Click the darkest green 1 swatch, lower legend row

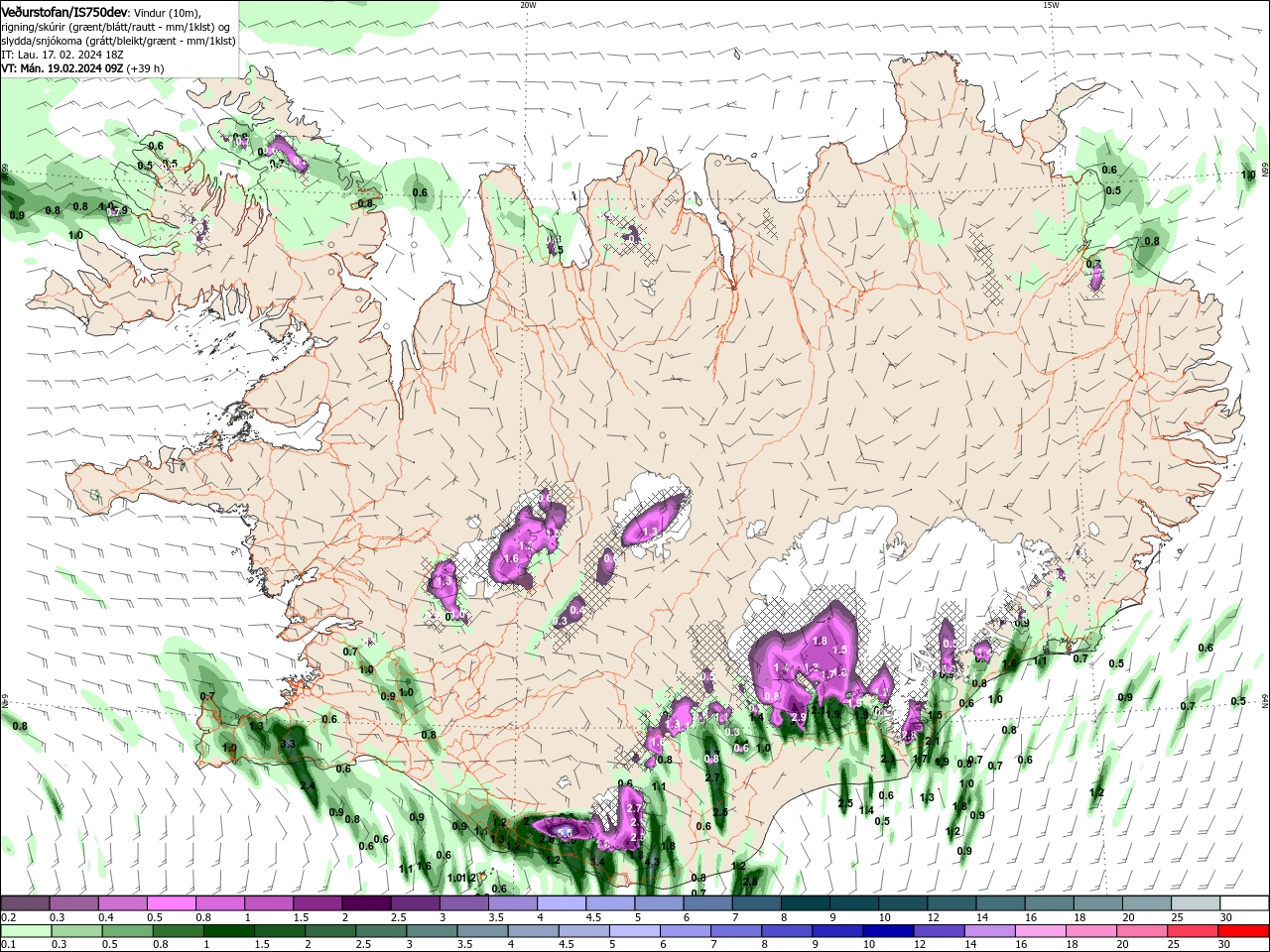click(x=228, y=931)
